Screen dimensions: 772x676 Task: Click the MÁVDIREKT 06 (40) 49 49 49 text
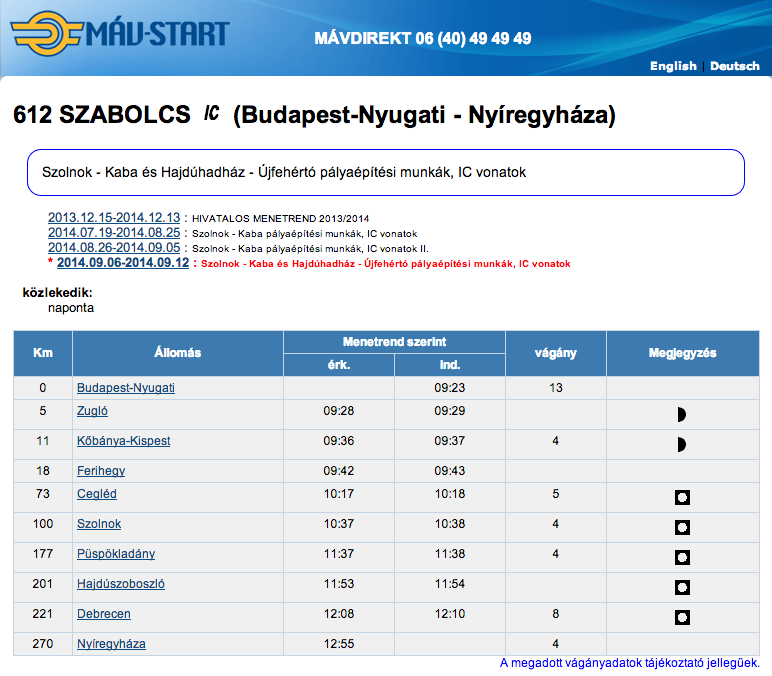click(x=423, y=38)
